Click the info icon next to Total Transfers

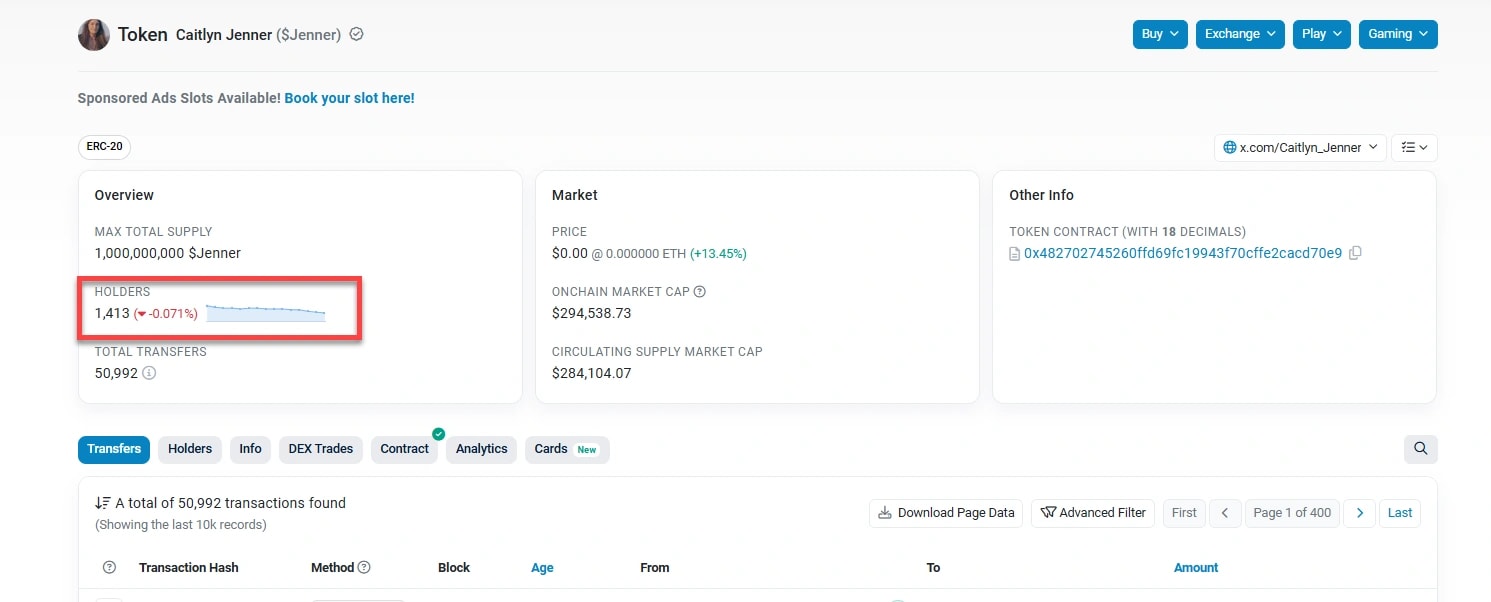149,373
